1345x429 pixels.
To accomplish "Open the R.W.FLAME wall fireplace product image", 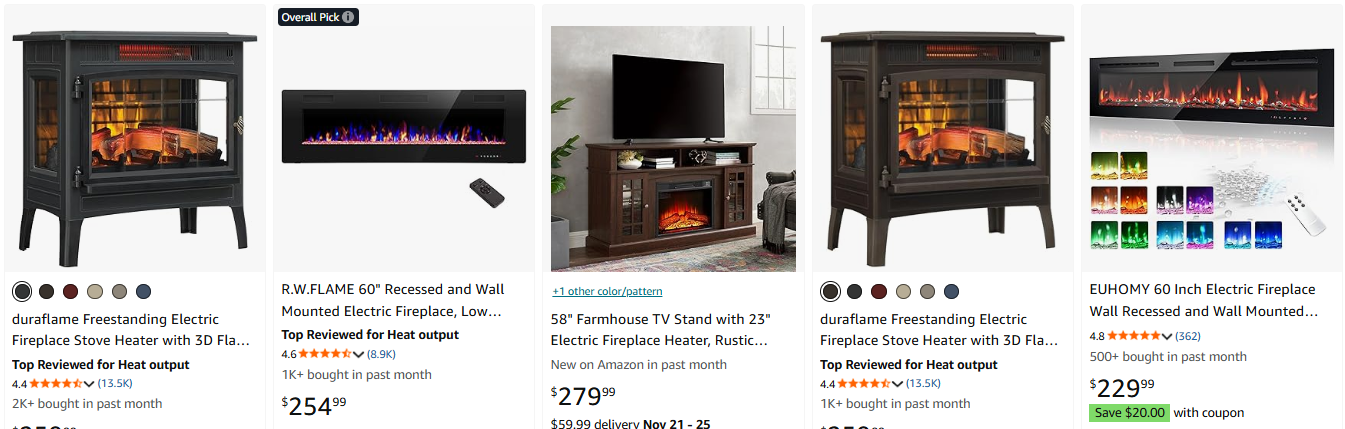I will (404, 140).
